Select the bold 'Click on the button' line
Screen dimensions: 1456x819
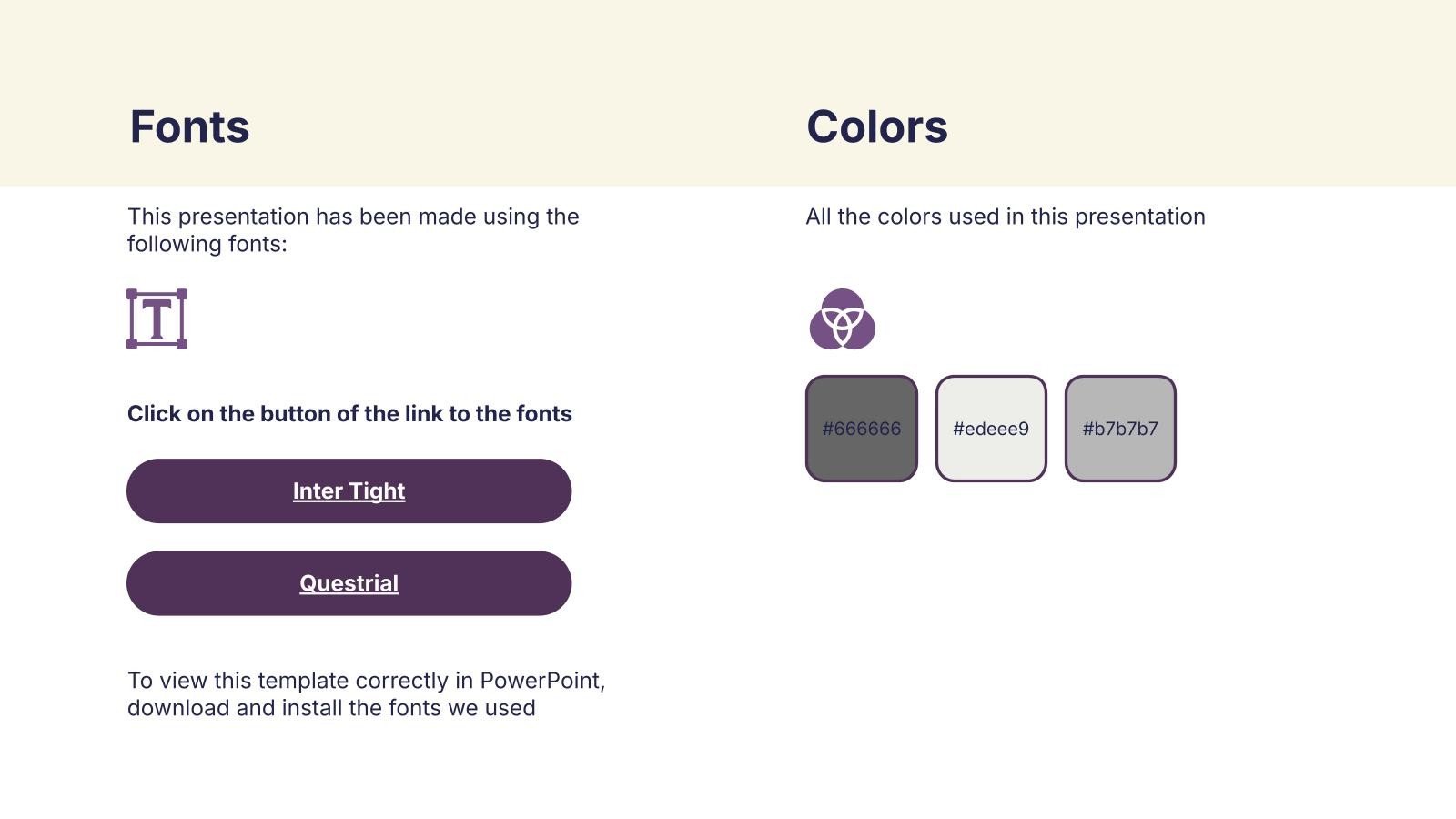click(x=349, y=414)
